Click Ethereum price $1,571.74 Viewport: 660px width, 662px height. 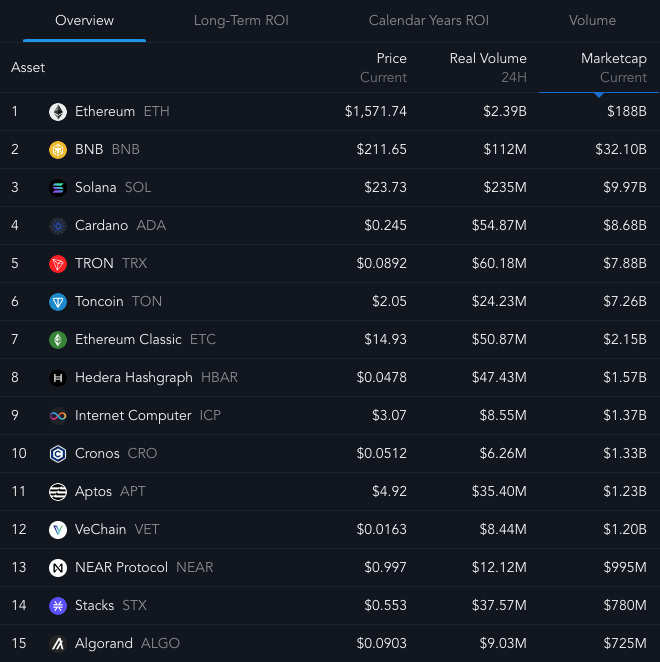[x=375, y=111]
